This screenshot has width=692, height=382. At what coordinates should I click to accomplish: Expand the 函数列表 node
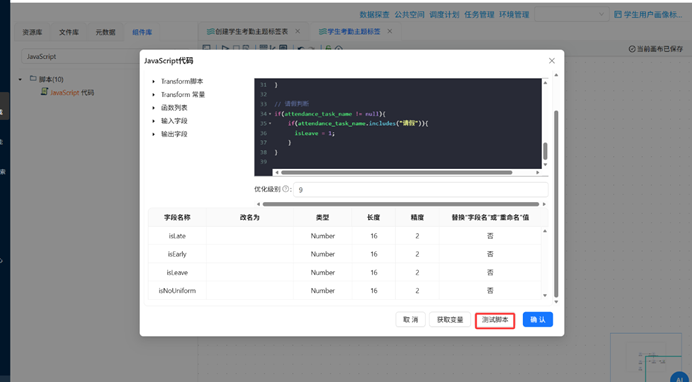[154, 108]
